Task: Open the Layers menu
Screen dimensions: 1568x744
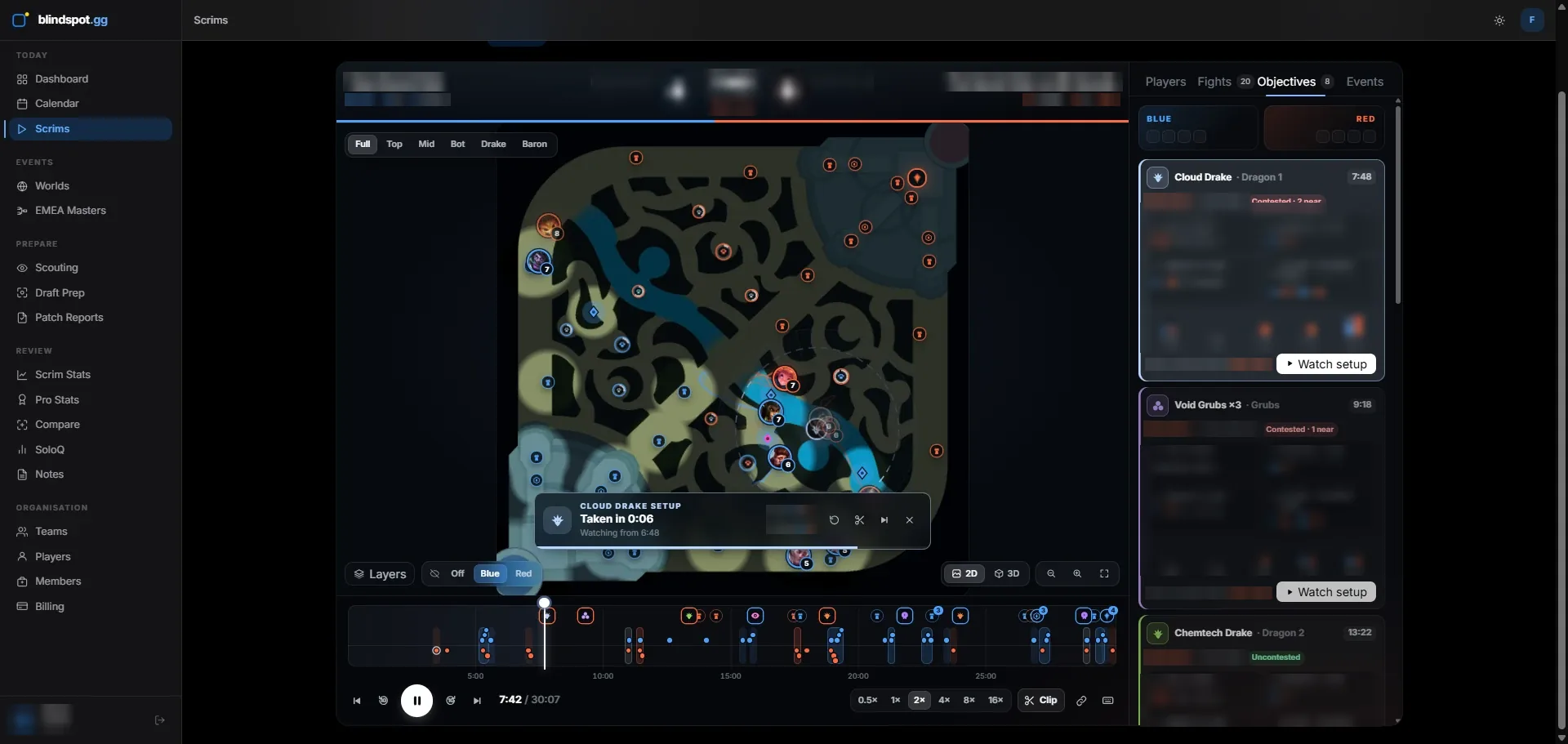Action: (380, 574)
